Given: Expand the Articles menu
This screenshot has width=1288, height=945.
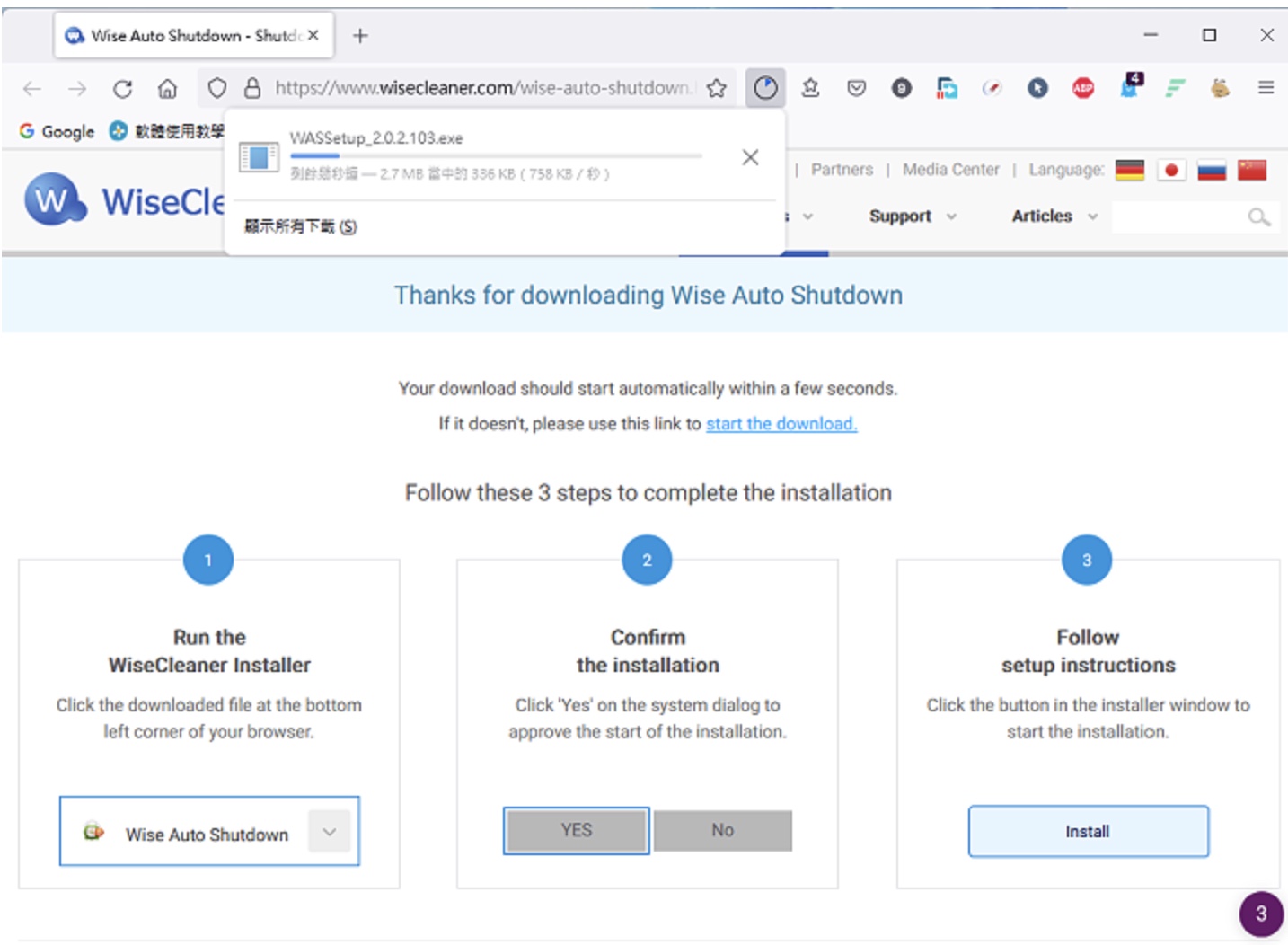Looking at the screenshot, I should point(1054,216).
